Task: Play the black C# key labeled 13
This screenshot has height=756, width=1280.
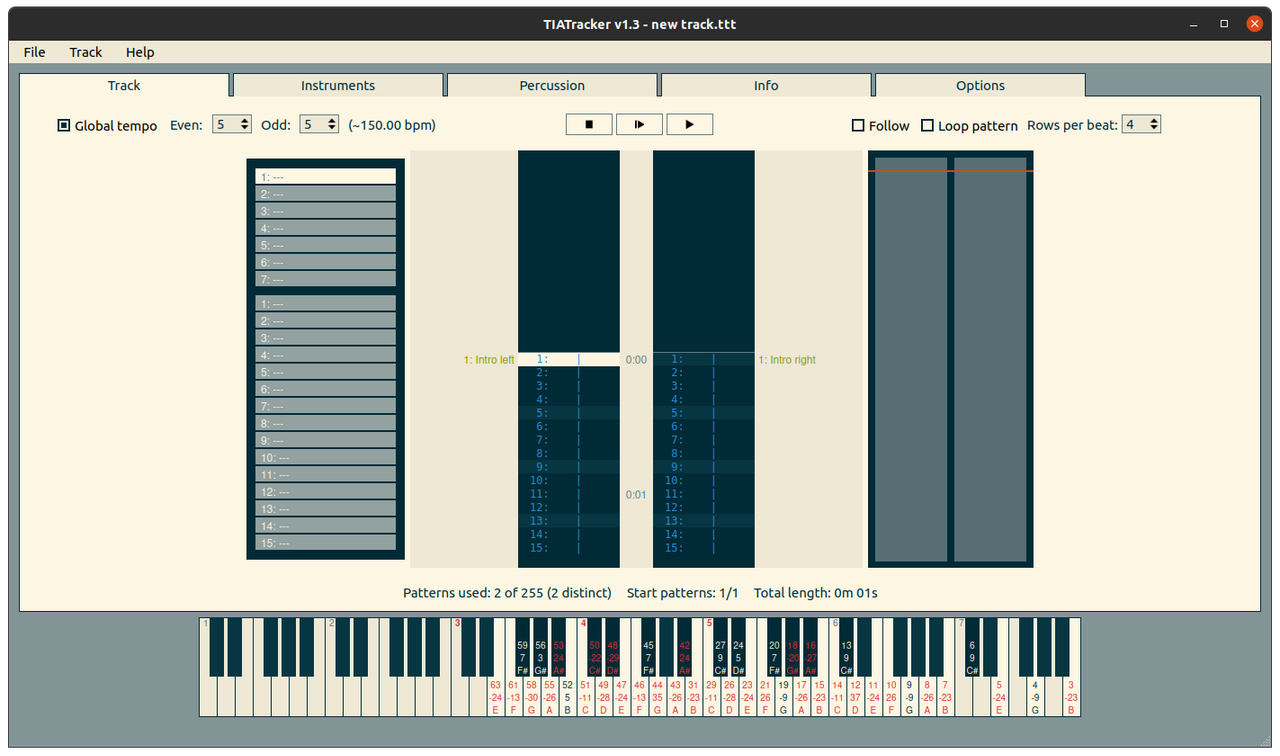Action: (x=846, y=647)
